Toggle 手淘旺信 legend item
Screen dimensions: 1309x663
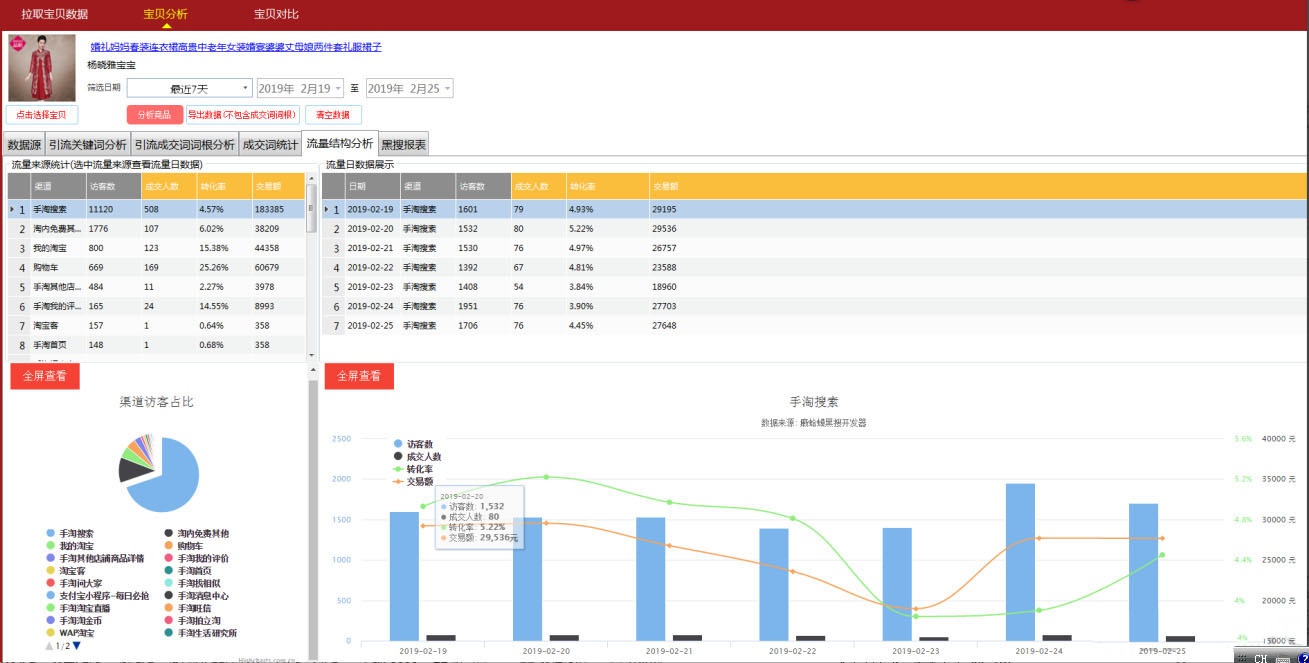[x=188, y=608]
